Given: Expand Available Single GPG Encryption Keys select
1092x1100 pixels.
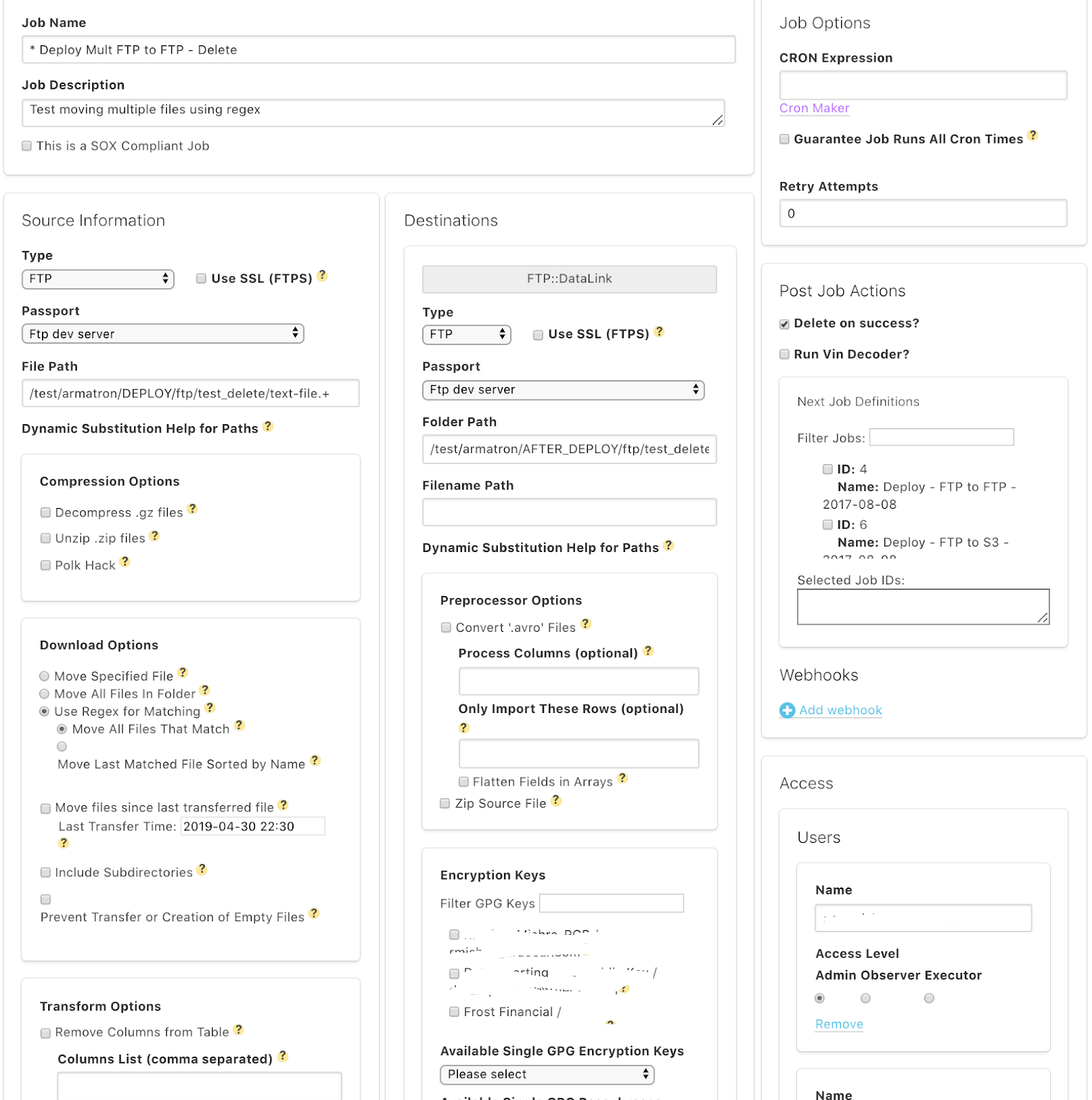Looking at the screenshot, I should tap(547, 1074).
